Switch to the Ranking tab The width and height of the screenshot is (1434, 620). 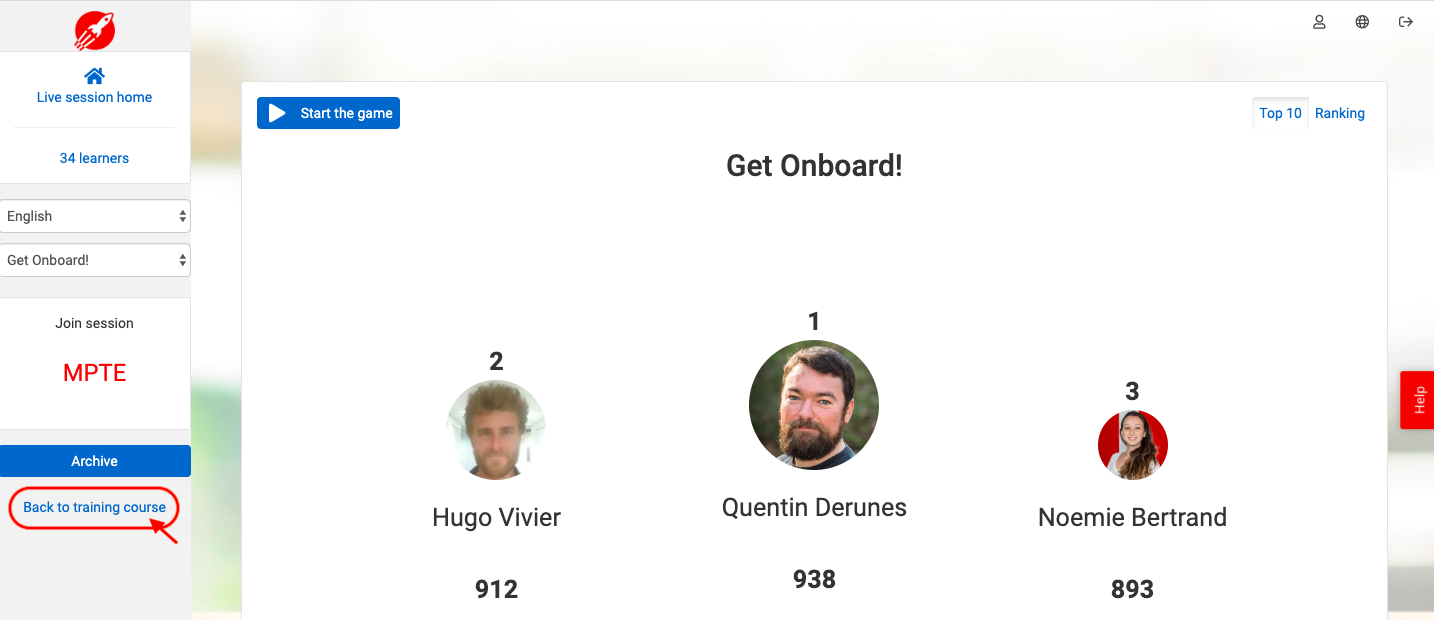1340,113
